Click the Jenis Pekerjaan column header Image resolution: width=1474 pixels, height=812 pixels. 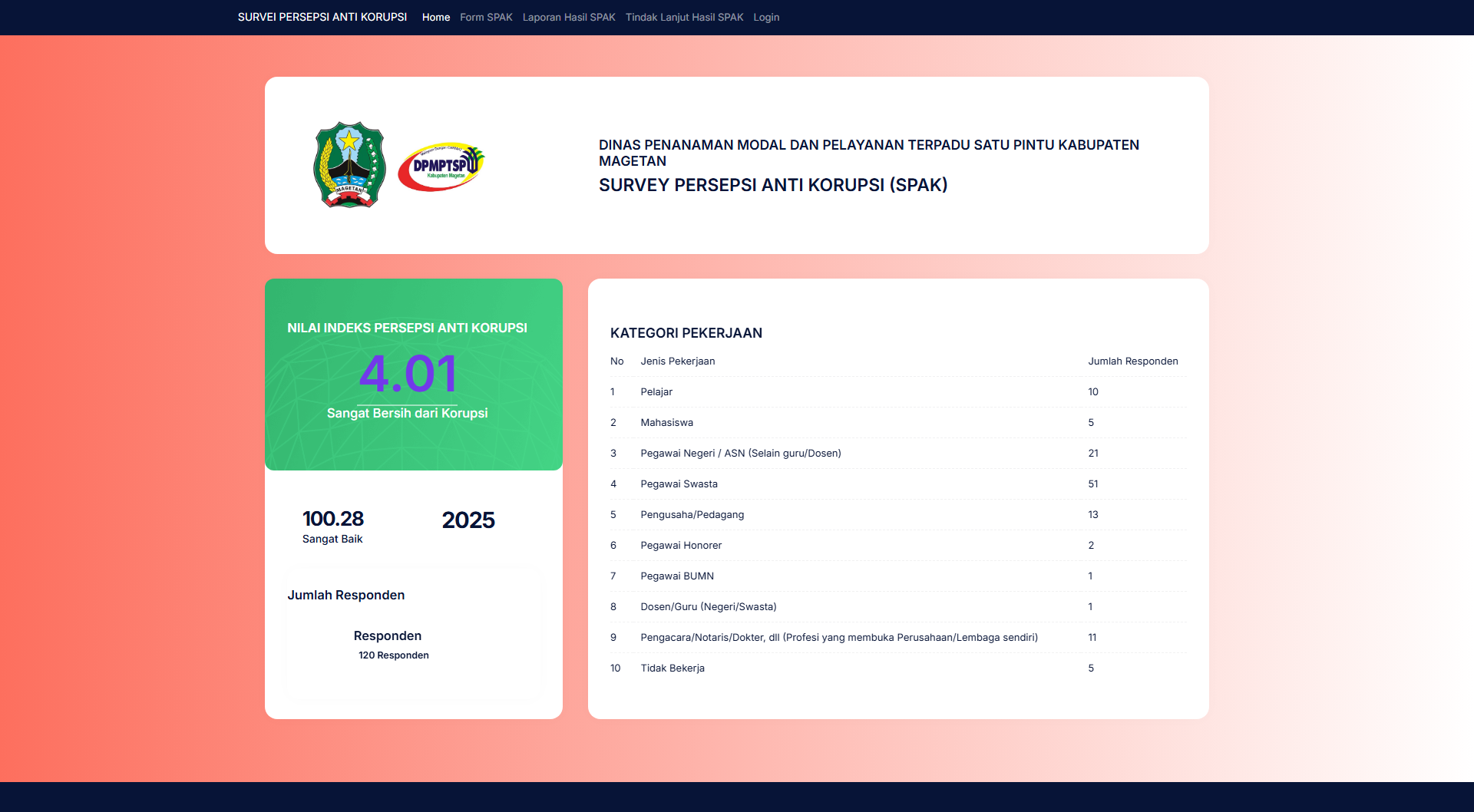(x=677, y=361)
